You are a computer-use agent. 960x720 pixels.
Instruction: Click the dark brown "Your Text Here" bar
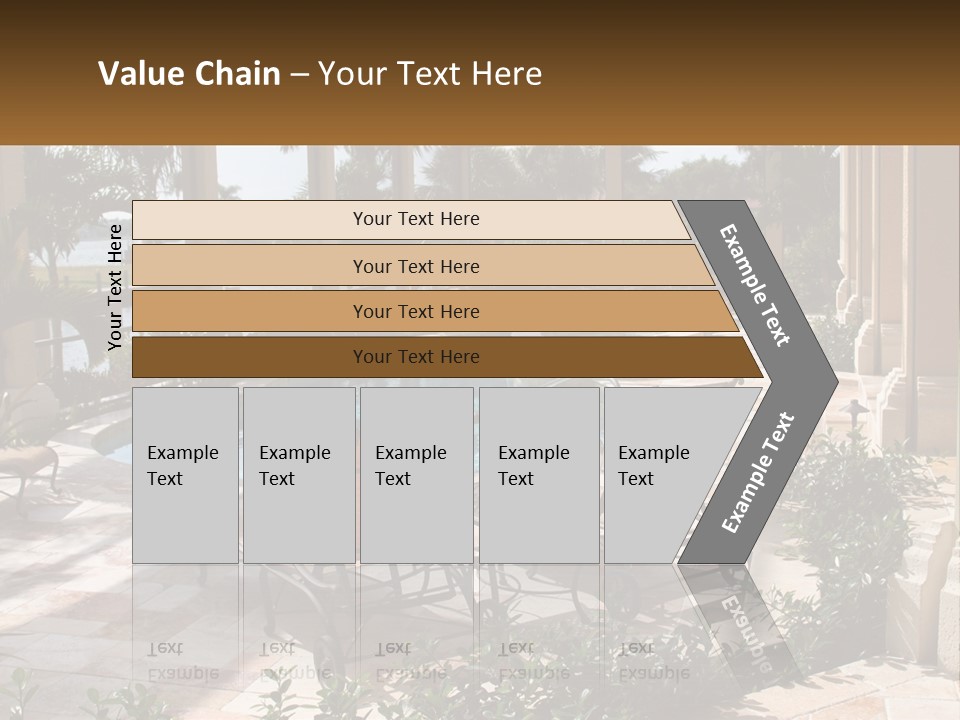[415, 357]
